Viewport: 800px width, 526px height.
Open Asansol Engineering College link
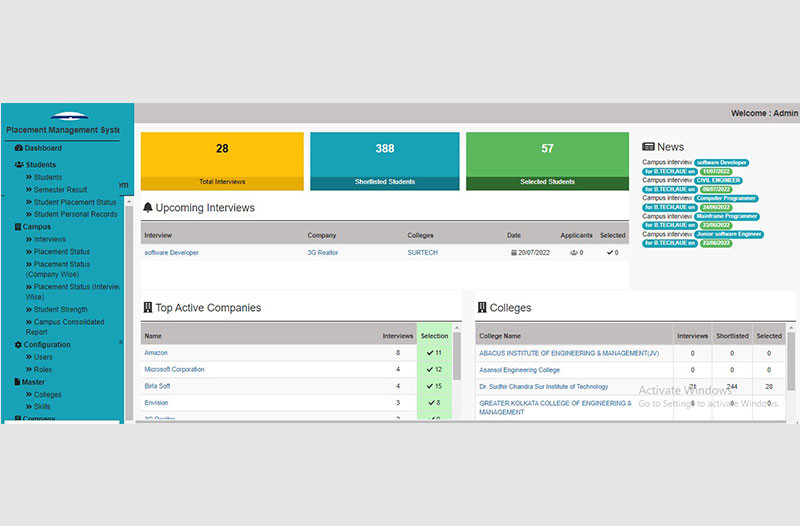519,370
